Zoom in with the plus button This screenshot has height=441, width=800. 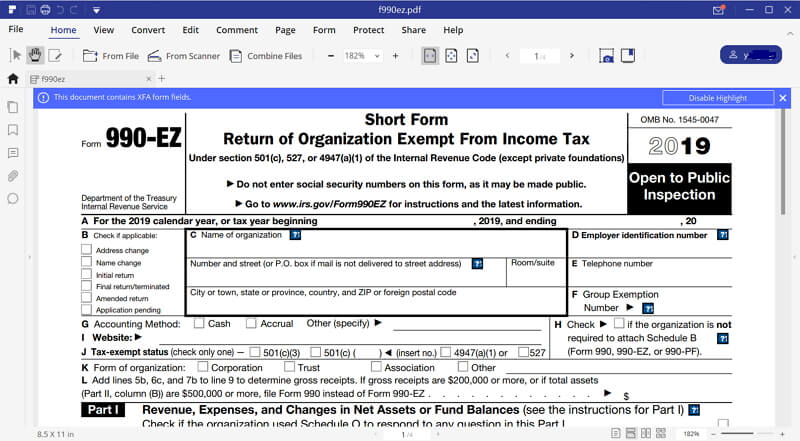coord(395,56)
